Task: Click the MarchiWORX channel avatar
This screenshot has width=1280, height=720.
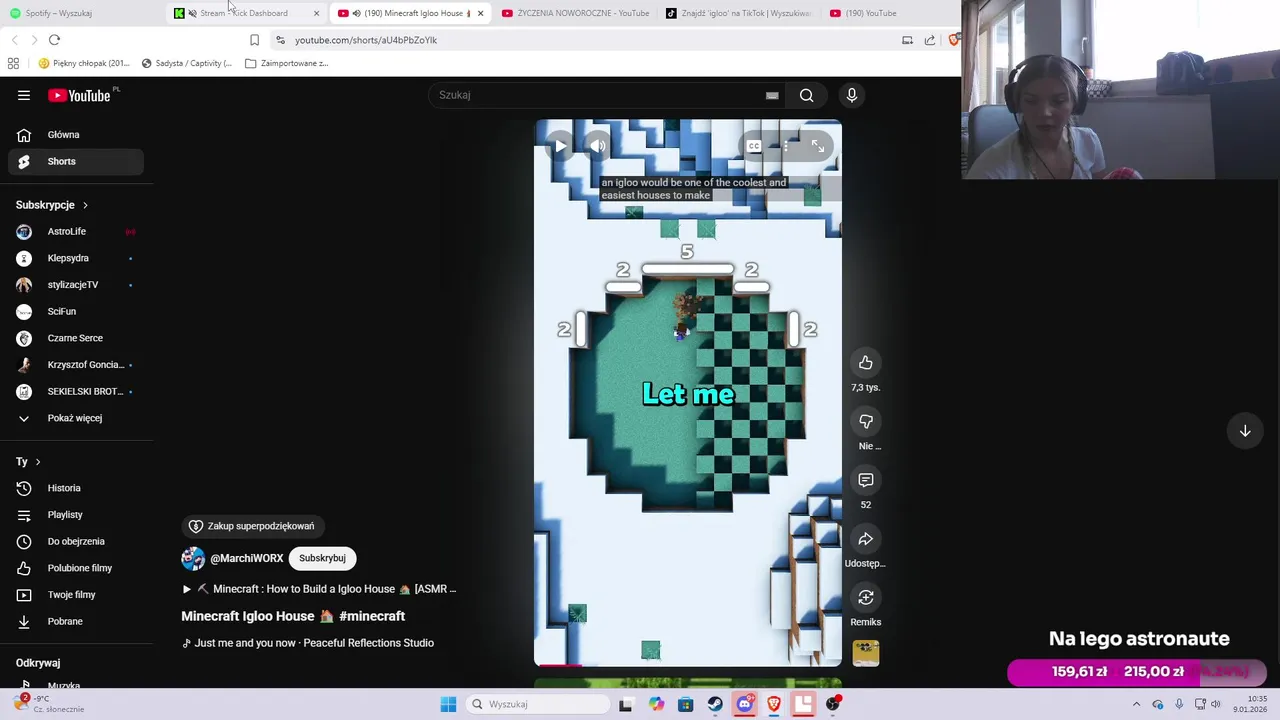Action: 193,558
